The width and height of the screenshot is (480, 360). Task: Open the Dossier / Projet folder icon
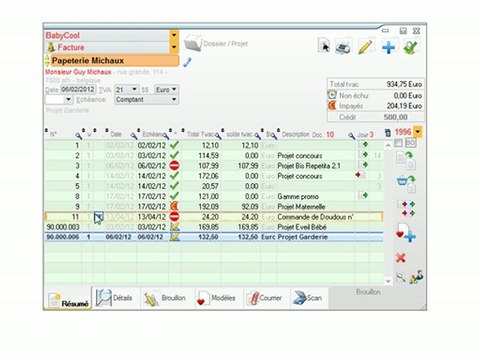click(193, 43)
